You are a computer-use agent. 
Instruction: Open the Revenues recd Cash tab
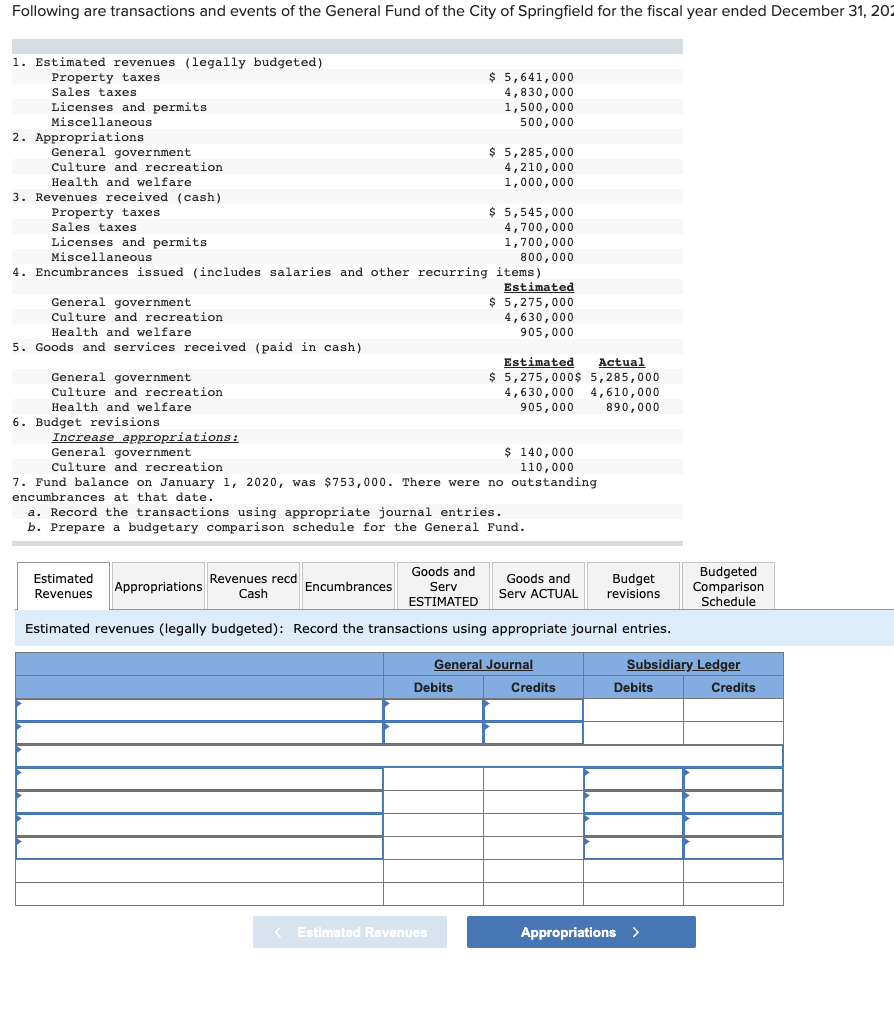point(253,585)
